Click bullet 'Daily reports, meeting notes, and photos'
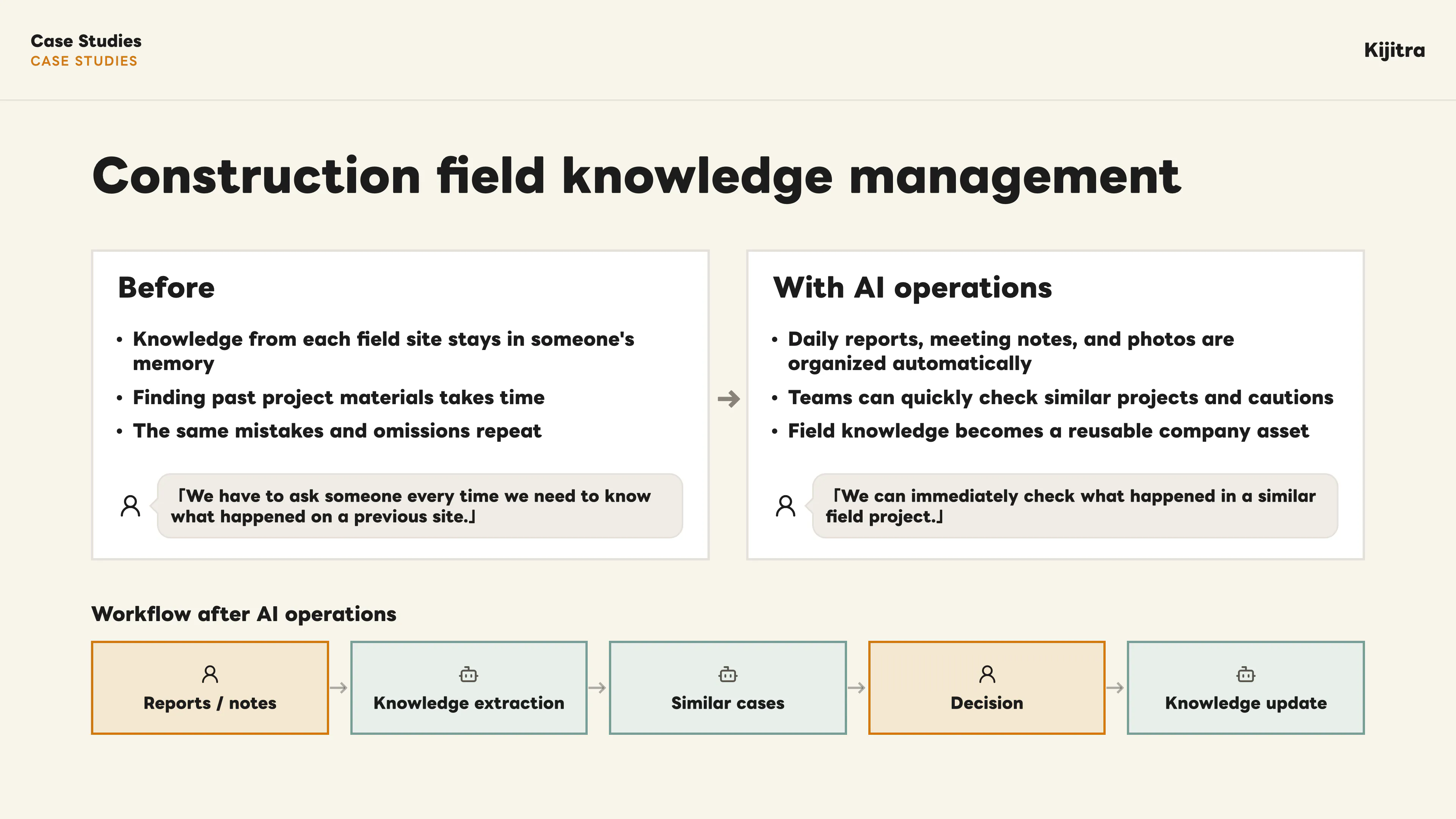Viewport: 1456px width, 819px height. coord(1010,351)
